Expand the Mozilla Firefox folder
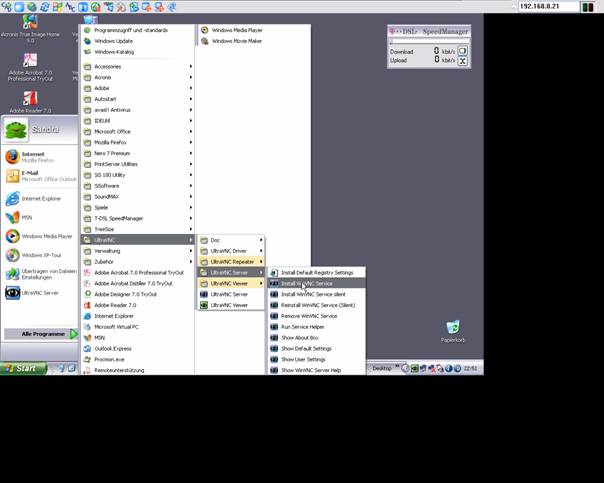This screenshot has height=483, width=604. coord(138,143)
